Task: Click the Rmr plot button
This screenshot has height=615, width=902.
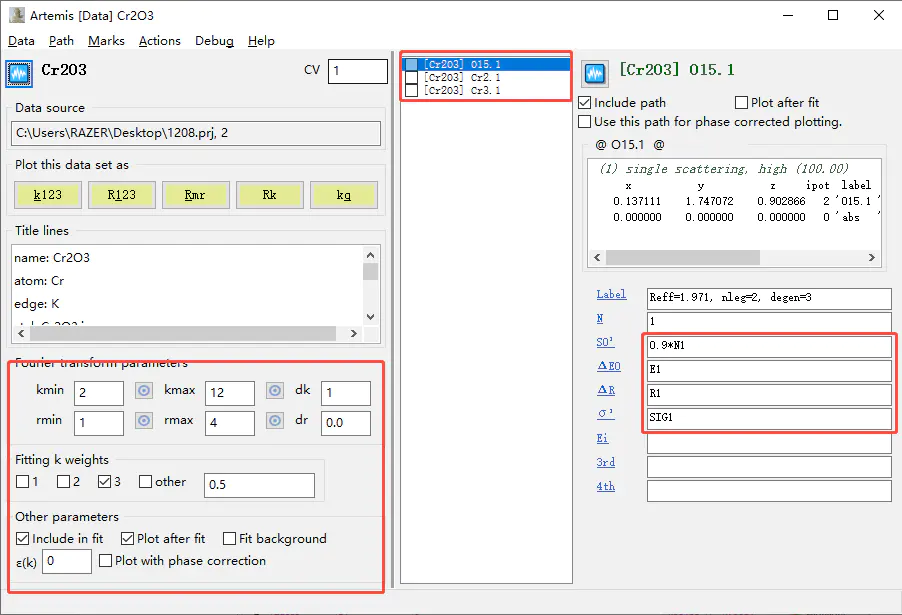Action: click(196, 195)
